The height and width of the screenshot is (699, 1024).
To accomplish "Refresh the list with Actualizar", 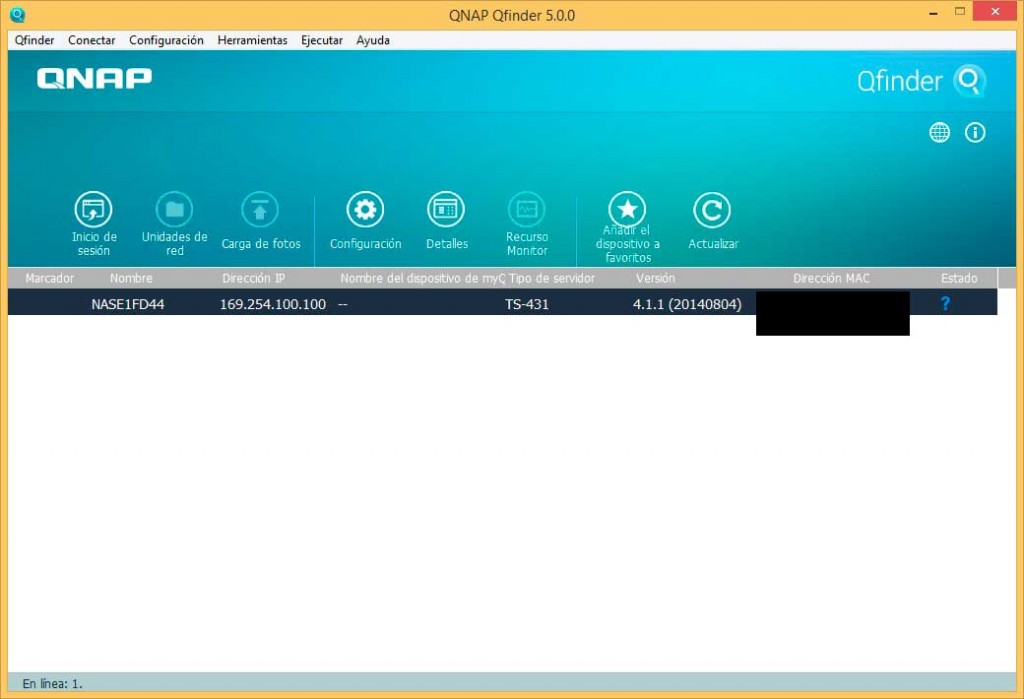I will 712,210.
